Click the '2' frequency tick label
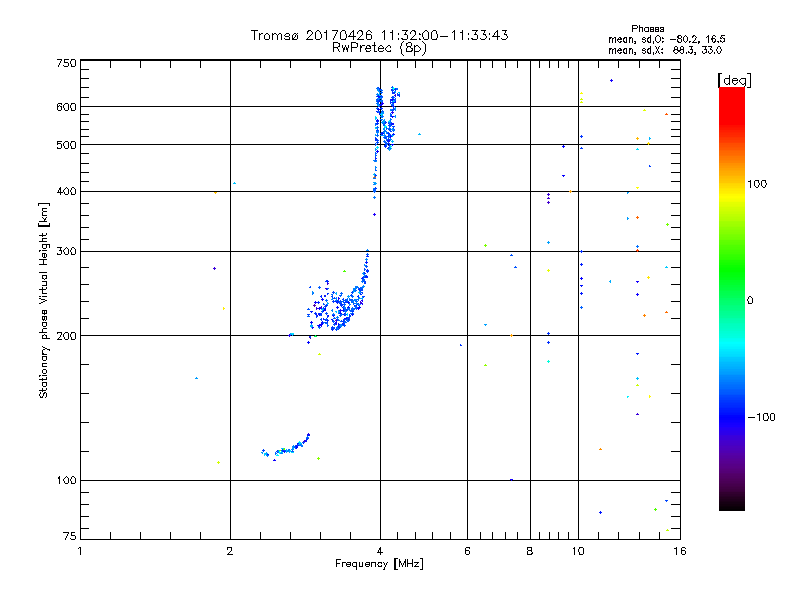The width and height of the screenshot is (800, 600). click(x=230, y=551)
